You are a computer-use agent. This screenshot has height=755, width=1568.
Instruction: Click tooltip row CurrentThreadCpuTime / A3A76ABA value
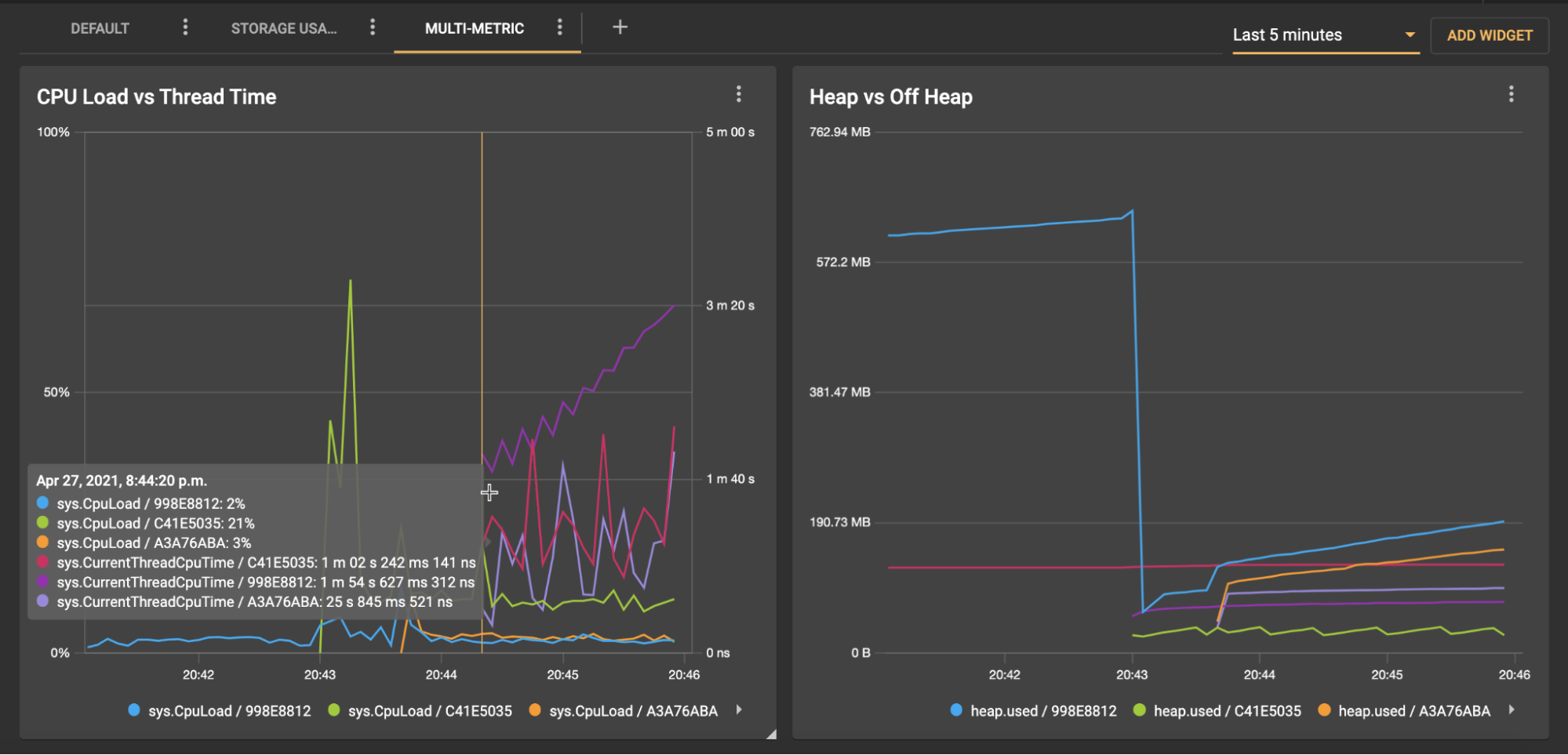(x=245, y=602)
